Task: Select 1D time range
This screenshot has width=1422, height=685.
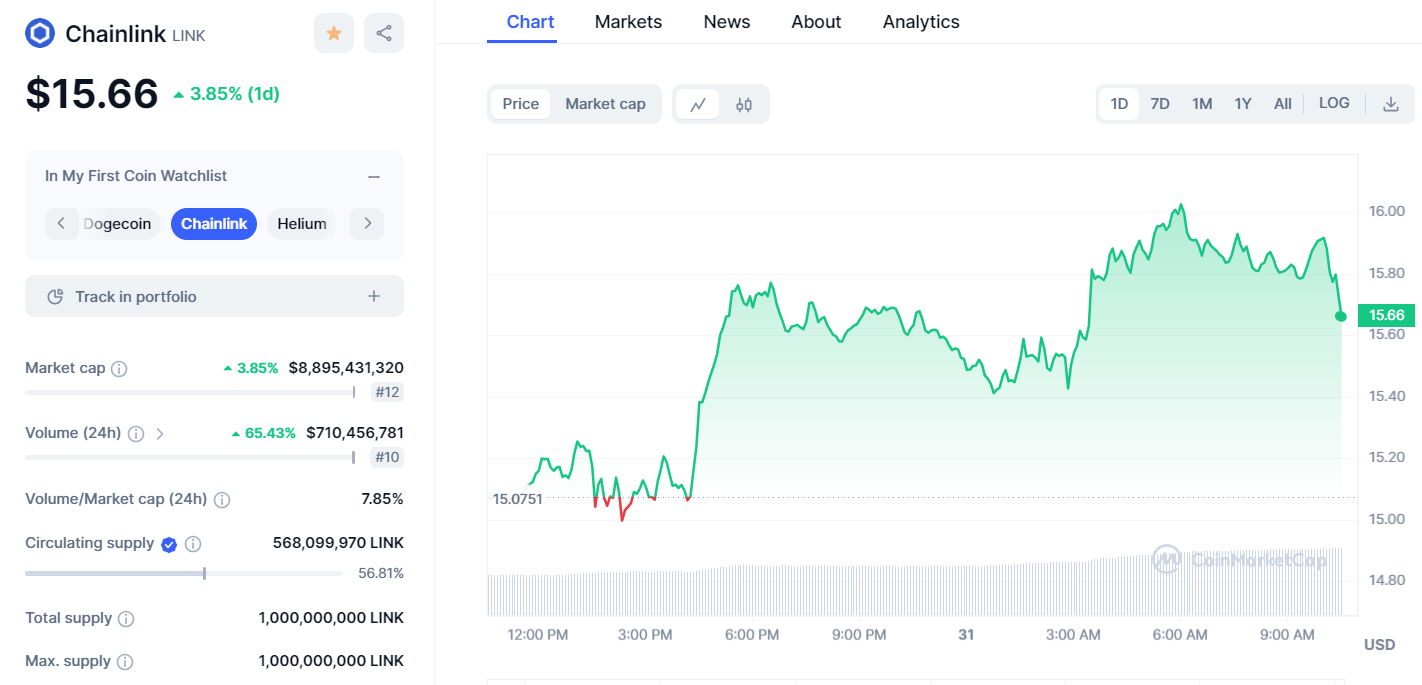Action: (1119, 104)
